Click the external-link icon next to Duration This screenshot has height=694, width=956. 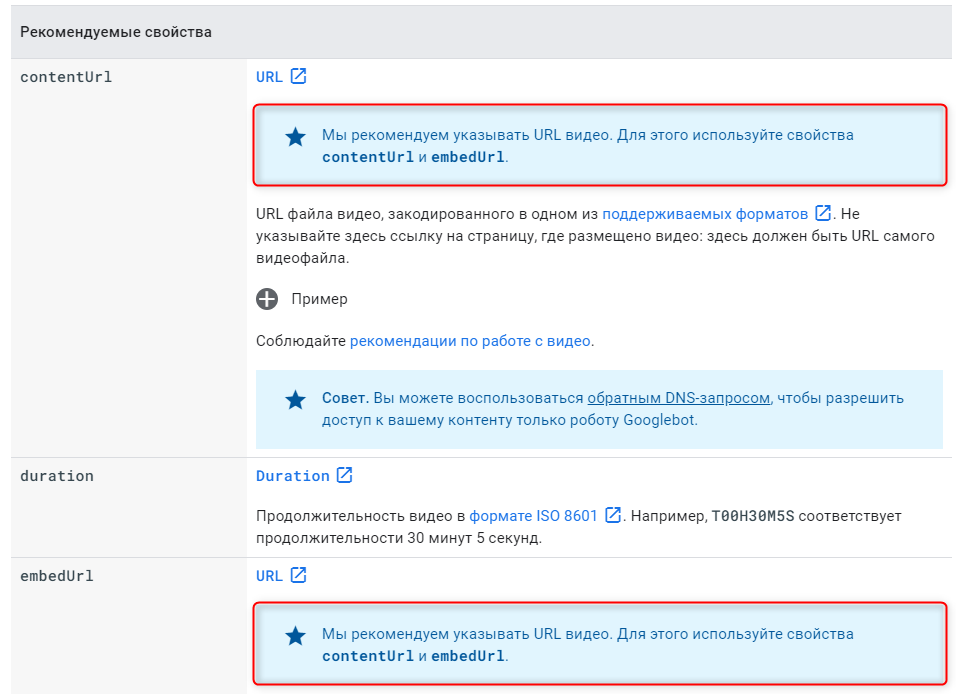(344, 475)
